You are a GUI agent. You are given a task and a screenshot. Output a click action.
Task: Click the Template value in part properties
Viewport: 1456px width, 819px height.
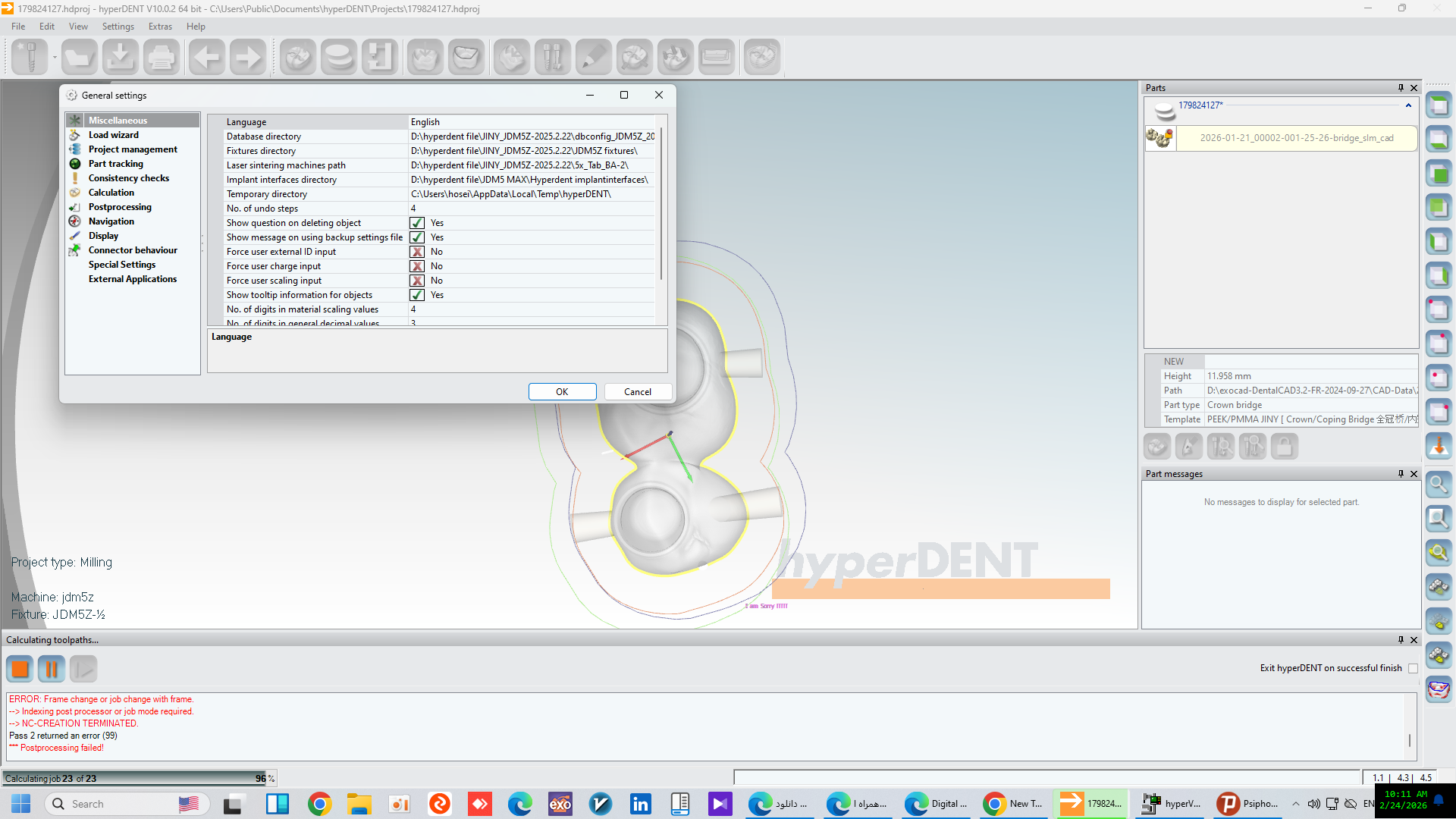[x=1311, y=419]
